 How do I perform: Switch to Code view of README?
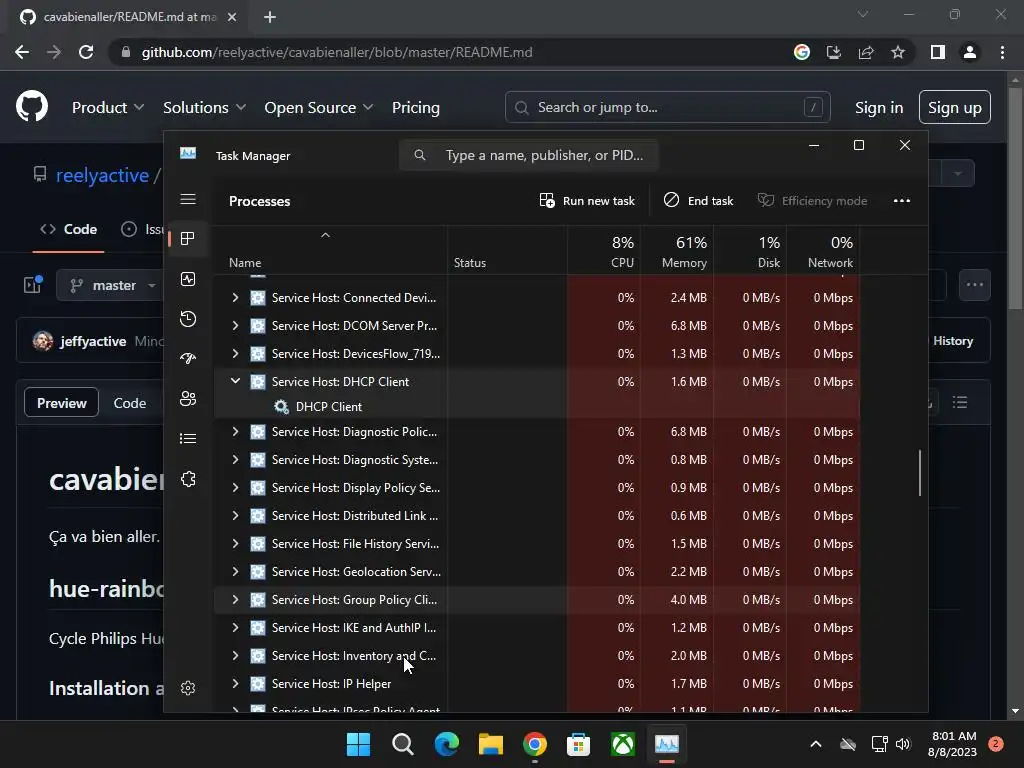(130, 403)
